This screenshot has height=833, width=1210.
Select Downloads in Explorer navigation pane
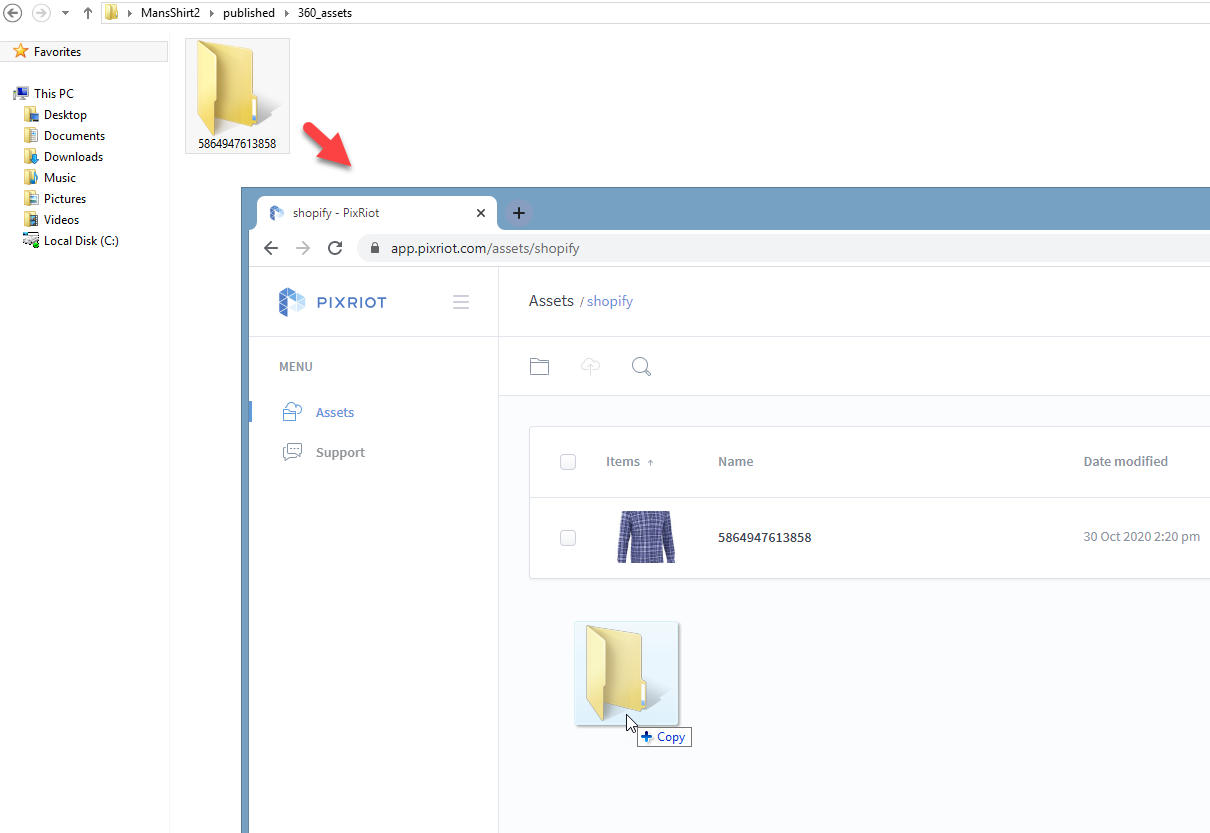73,157
